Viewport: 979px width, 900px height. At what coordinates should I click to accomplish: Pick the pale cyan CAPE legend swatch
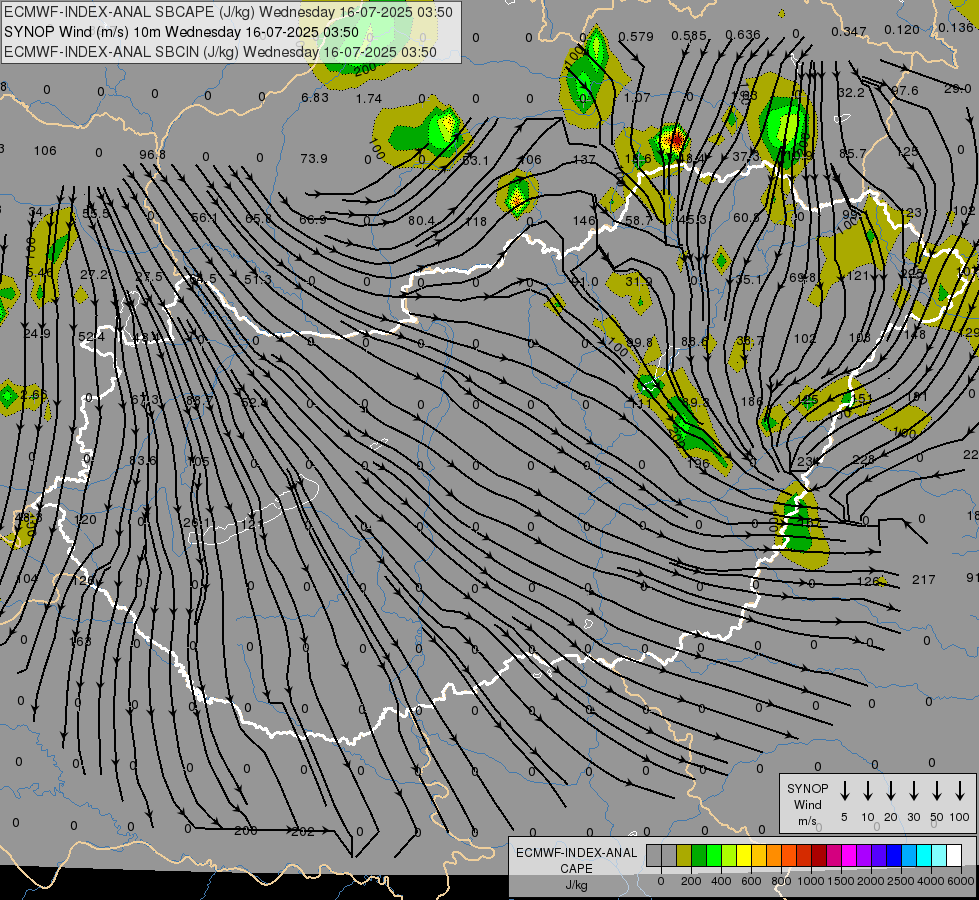[938, 855]
